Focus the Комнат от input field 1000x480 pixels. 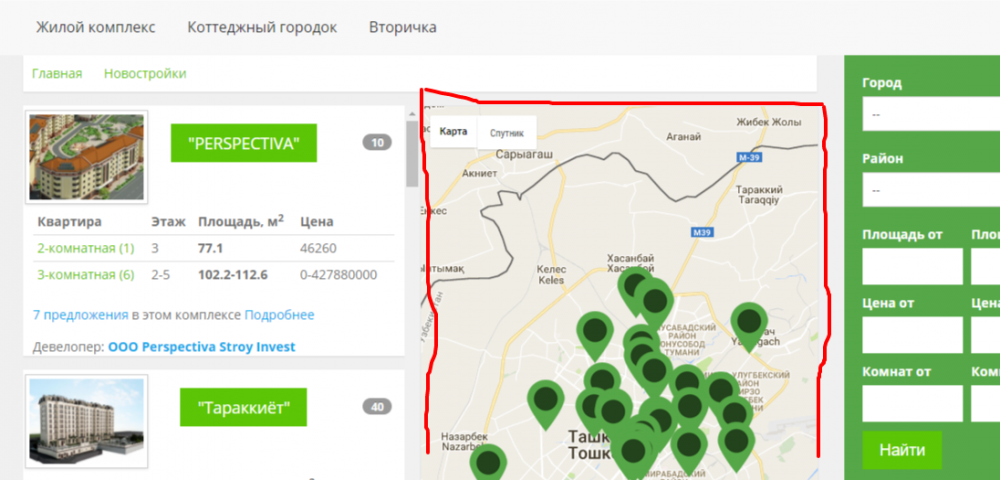[x=913, y=403]
